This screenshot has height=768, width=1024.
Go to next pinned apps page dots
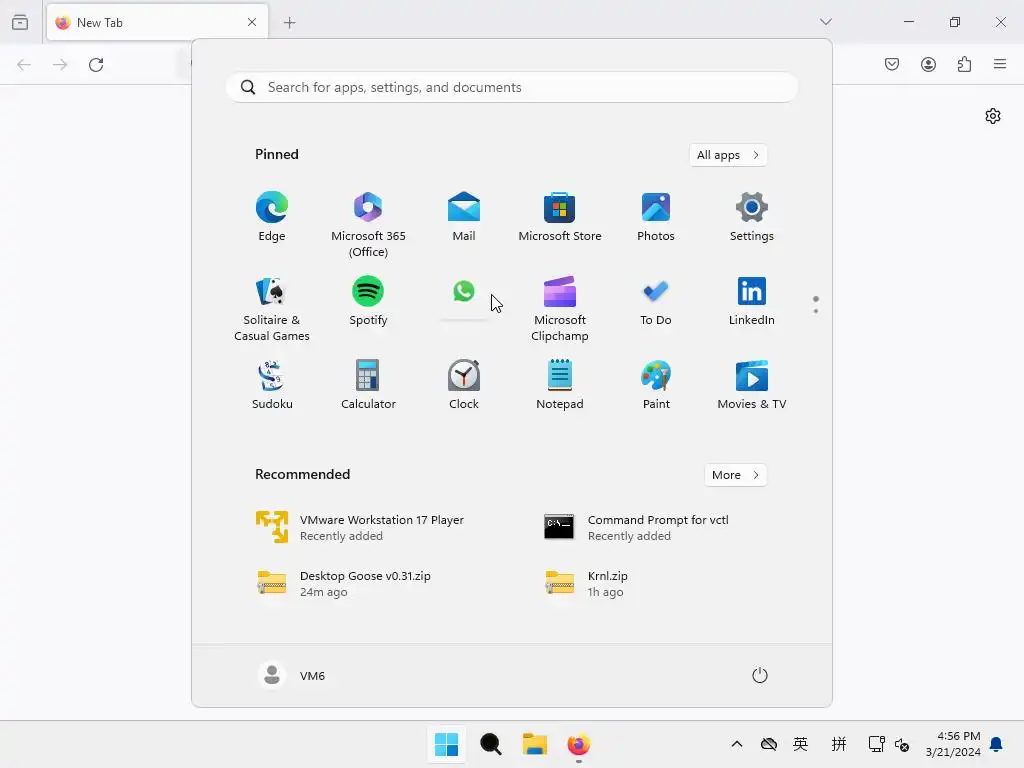(x=816, y=311)
